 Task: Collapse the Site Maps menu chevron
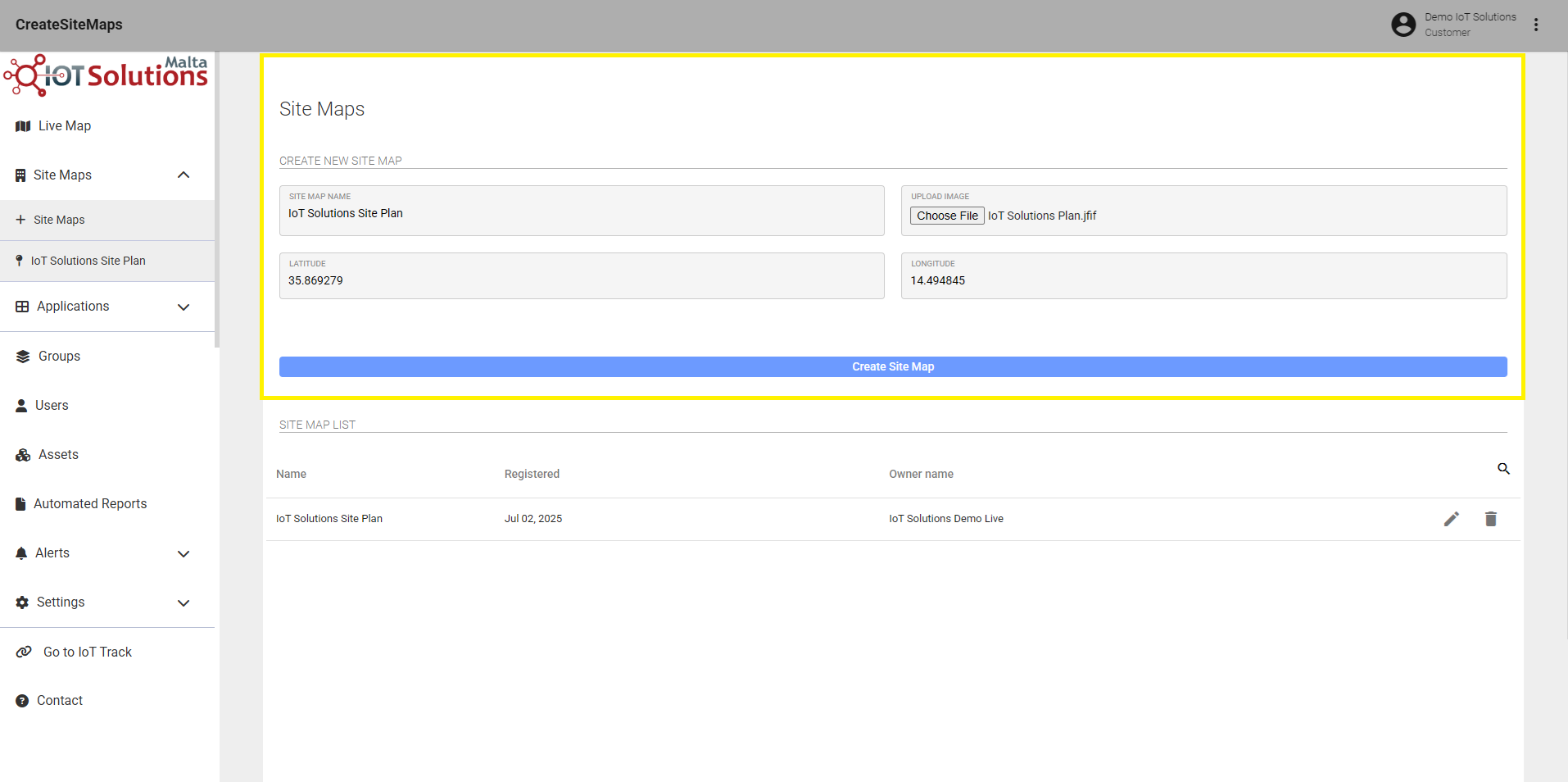(x=184, y=175)
